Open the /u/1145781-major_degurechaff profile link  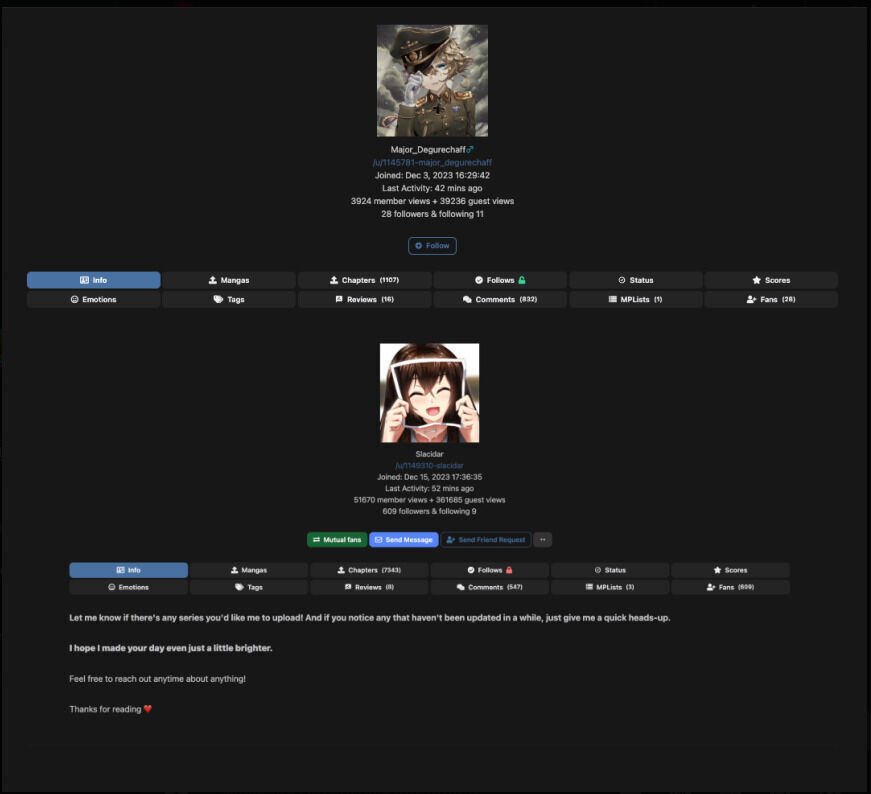[x=432, y=162]
